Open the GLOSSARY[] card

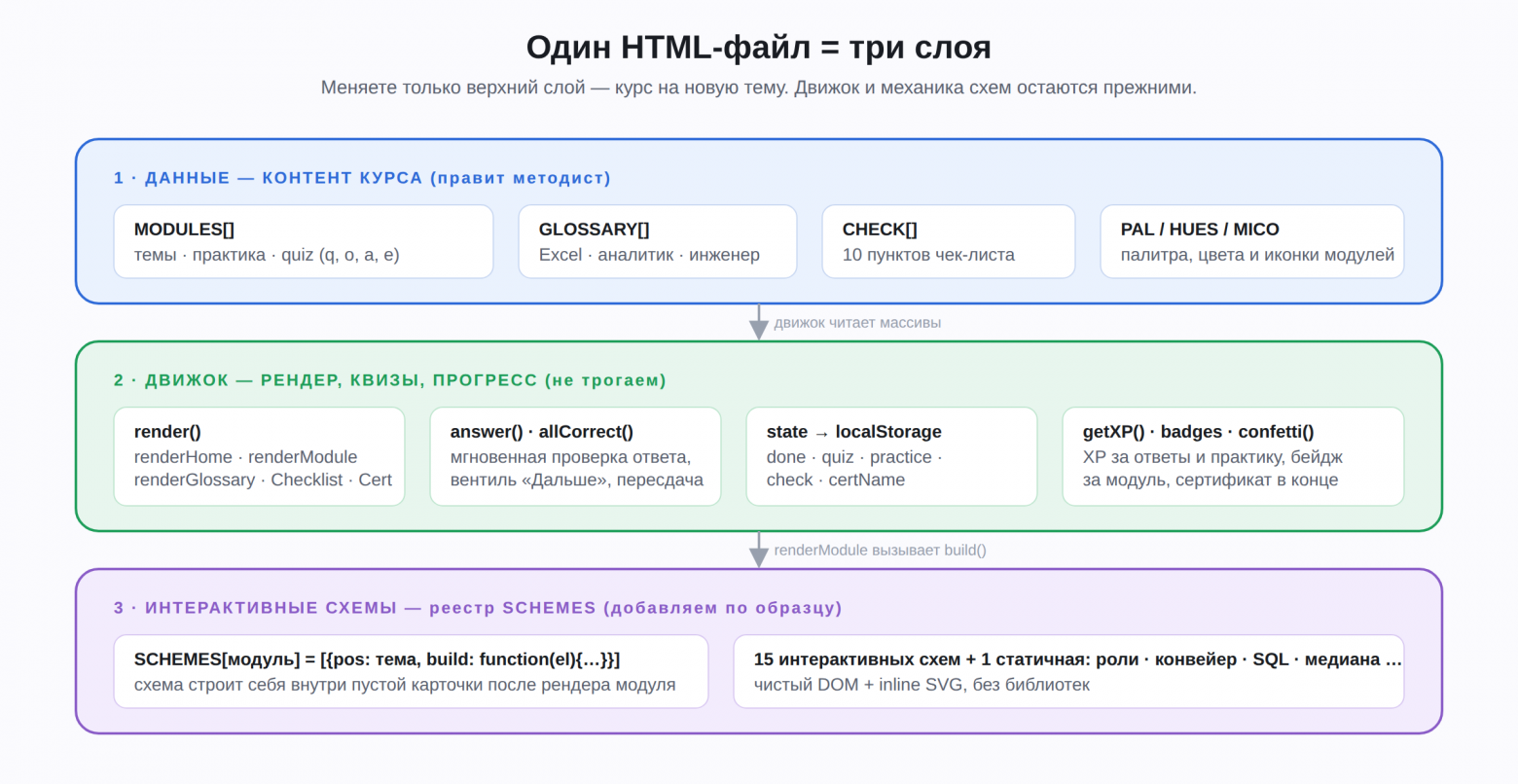[x=658, y=241]
